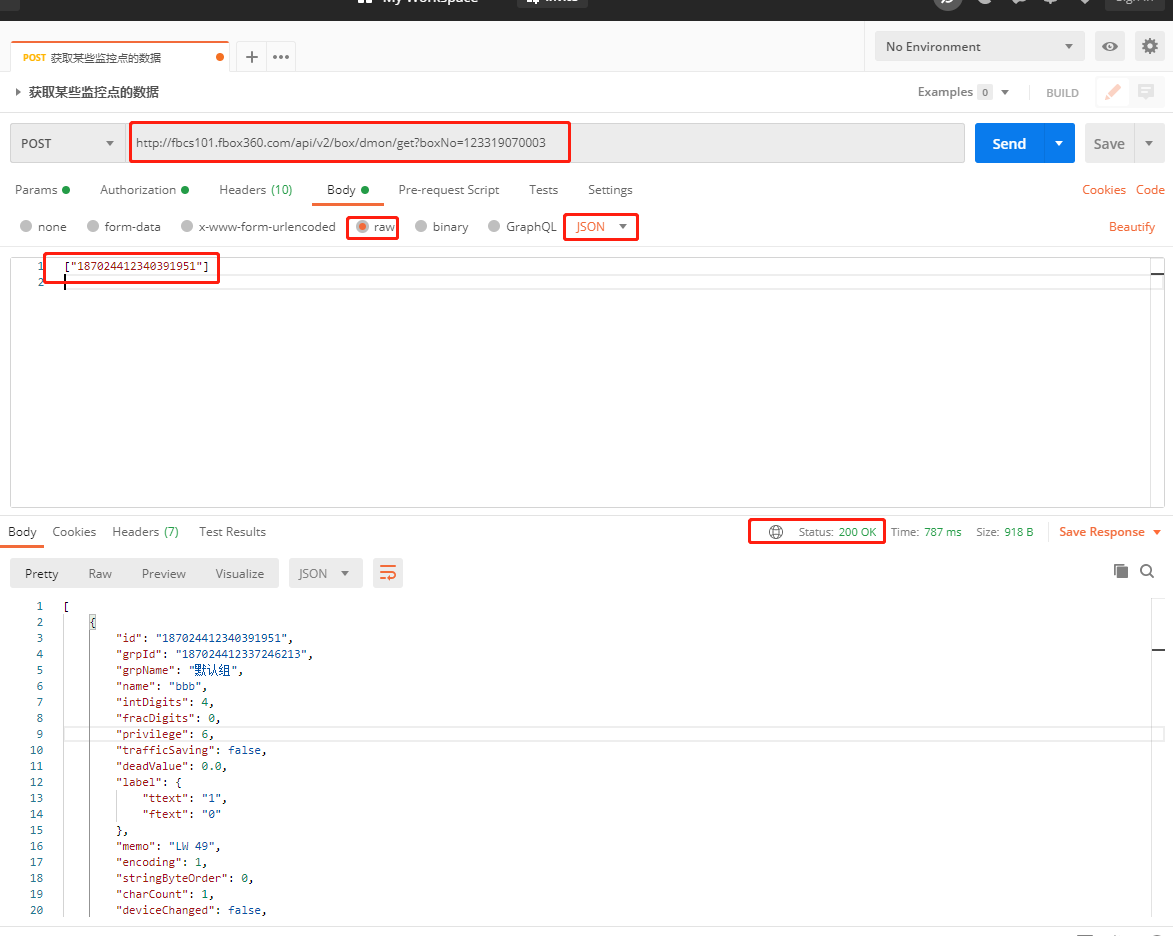Copy the response with the copy icon
The height and width of the screenshot is (936, 1173).
1121,572
